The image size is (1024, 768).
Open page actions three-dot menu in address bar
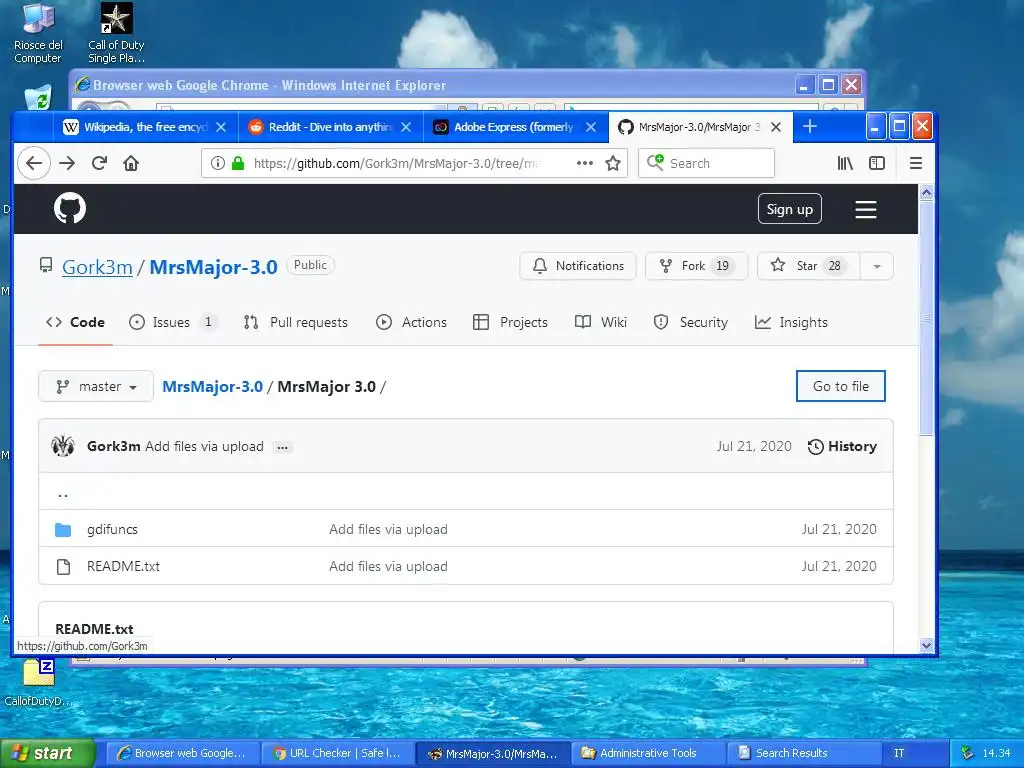584,163
